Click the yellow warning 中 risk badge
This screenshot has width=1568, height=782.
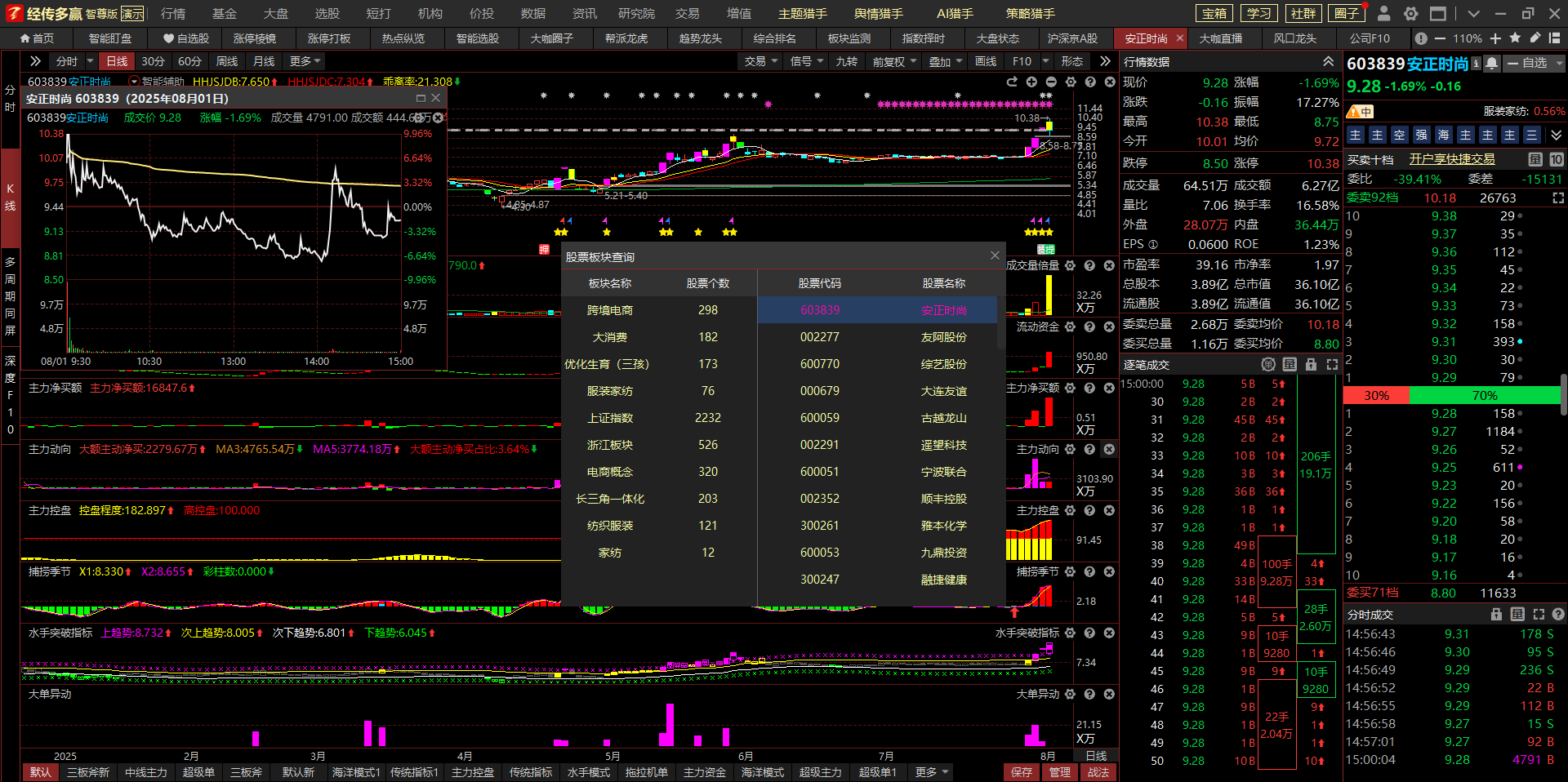1361,111
